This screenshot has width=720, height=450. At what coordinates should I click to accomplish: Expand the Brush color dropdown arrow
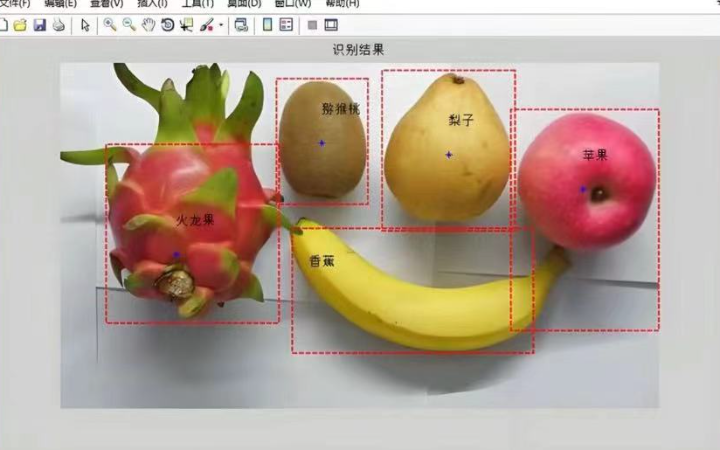(221, 25)
